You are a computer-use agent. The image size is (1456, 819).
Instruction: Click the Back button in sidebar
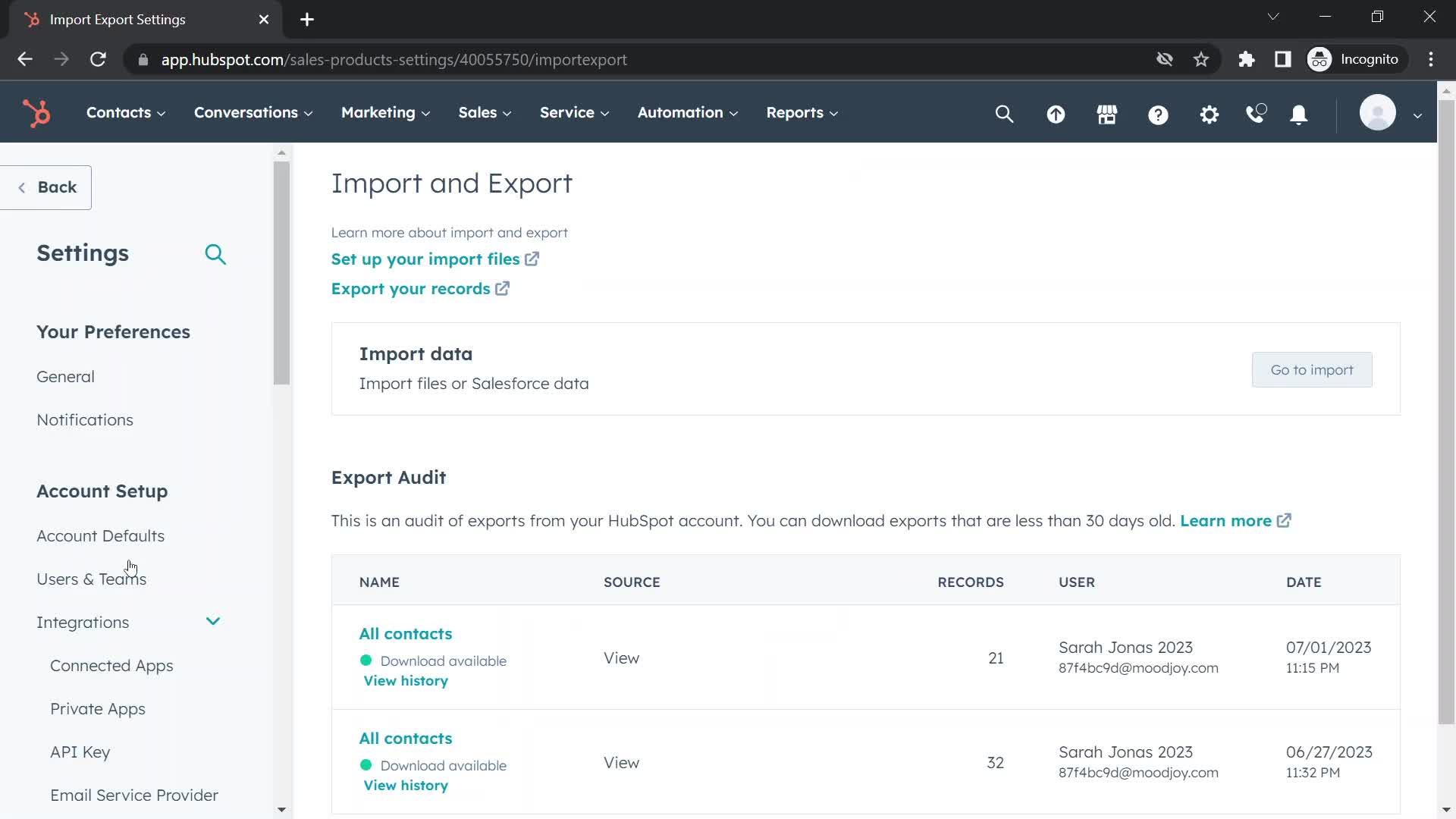46,187
